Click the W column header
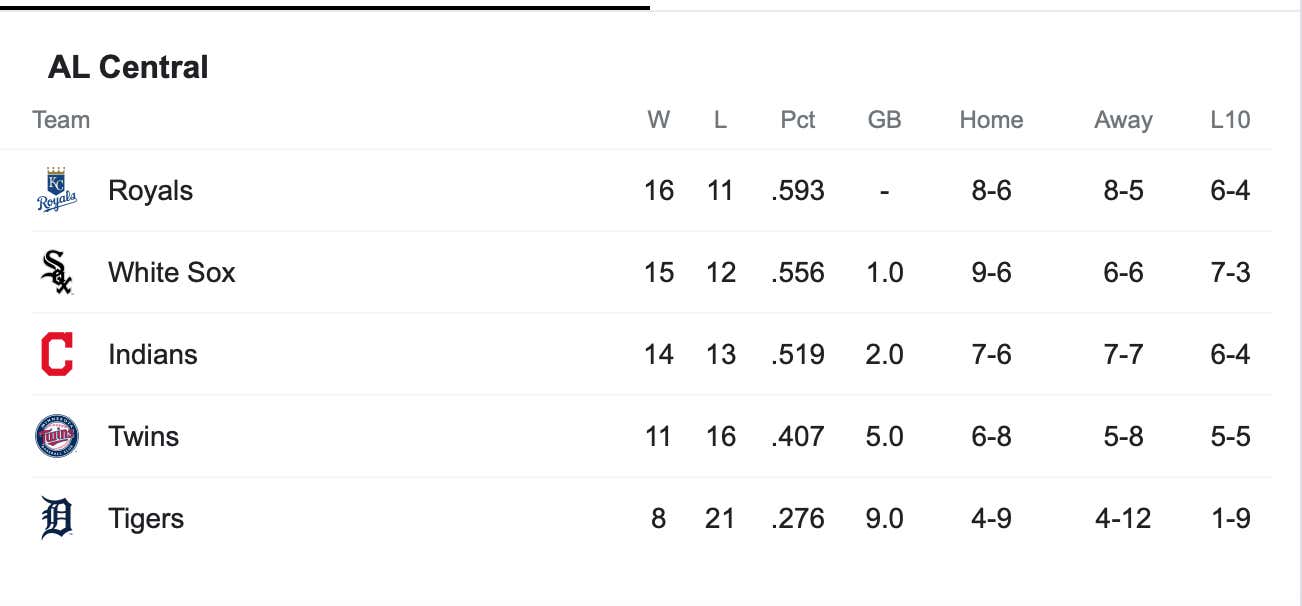Screen dimensions: 1302x606 [658, 120]
